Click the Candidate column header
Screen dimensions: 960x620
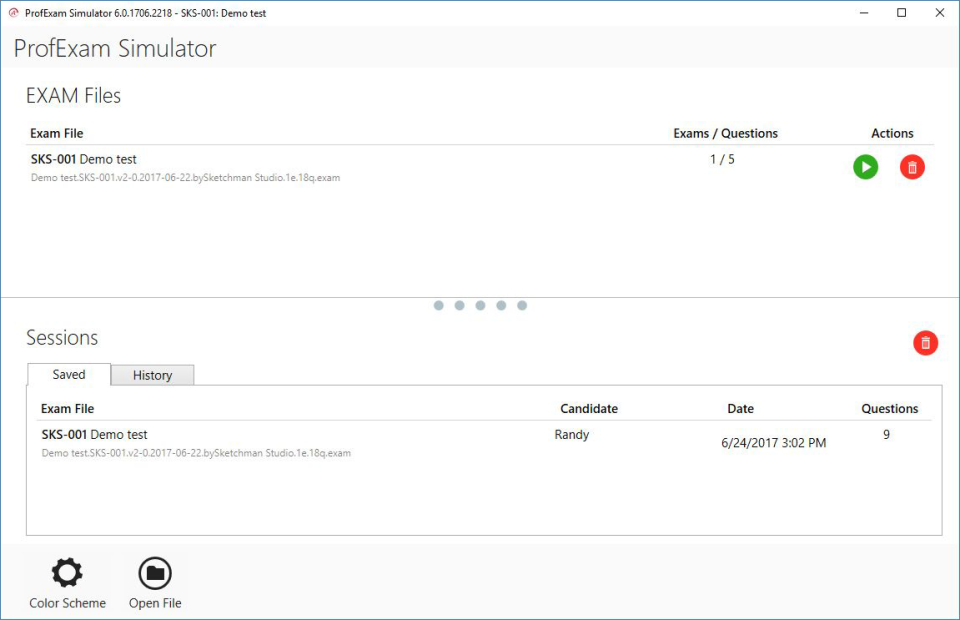[588, 408]
